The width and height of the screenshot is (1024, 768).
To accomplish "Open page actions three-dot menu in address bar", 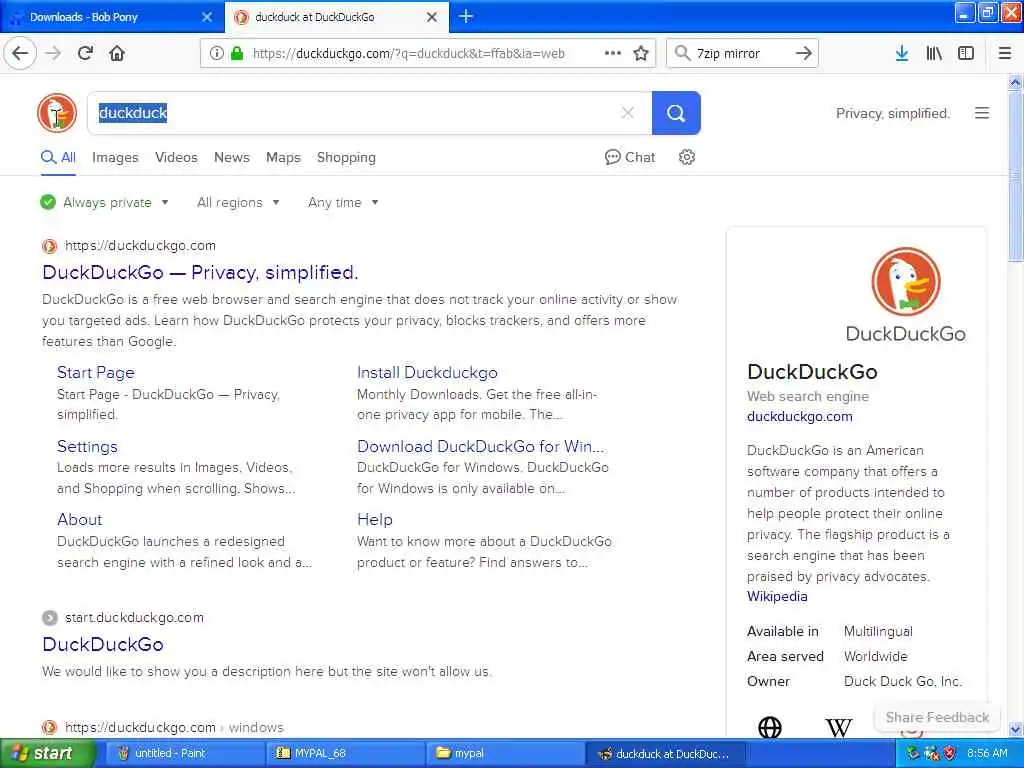I will [613, 54].
